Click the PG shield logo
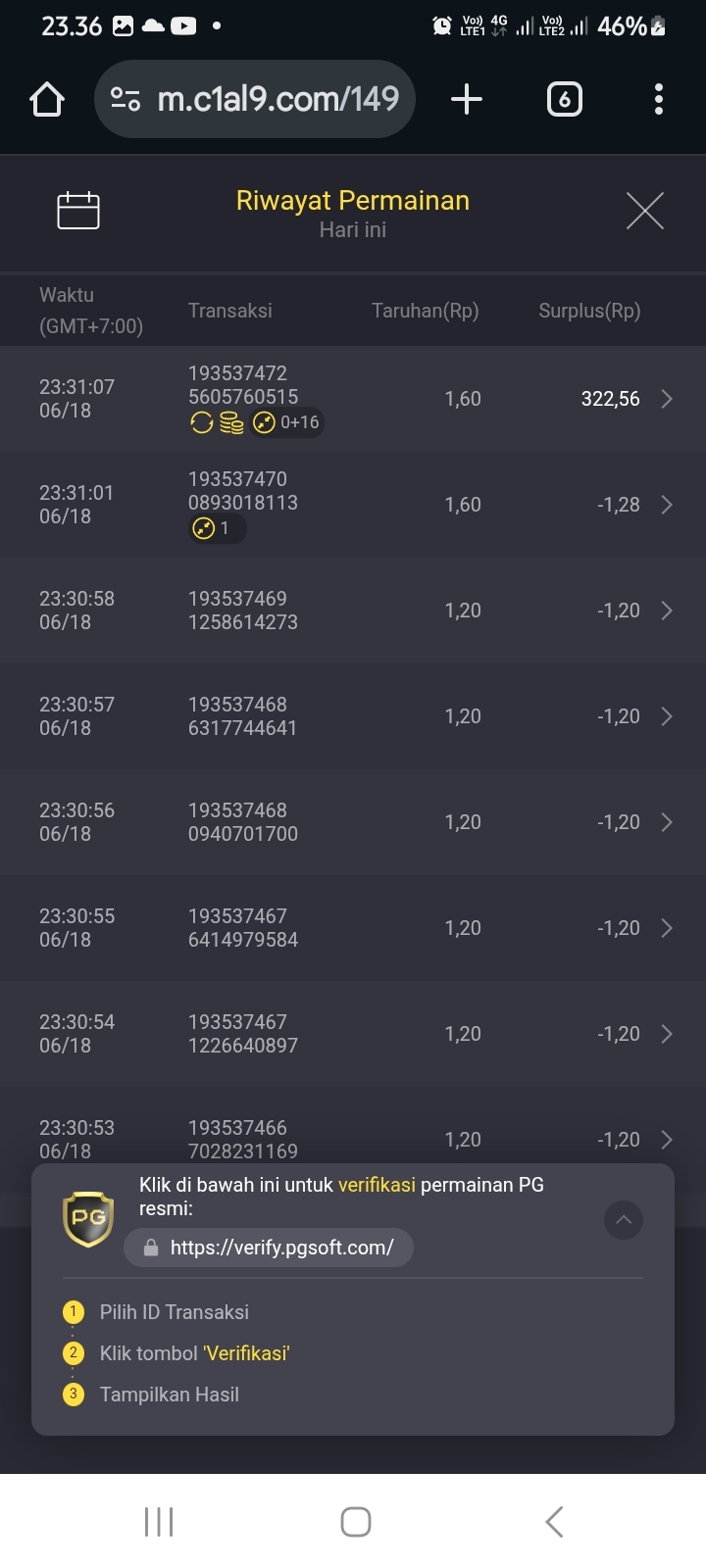 coord(88,1219)
